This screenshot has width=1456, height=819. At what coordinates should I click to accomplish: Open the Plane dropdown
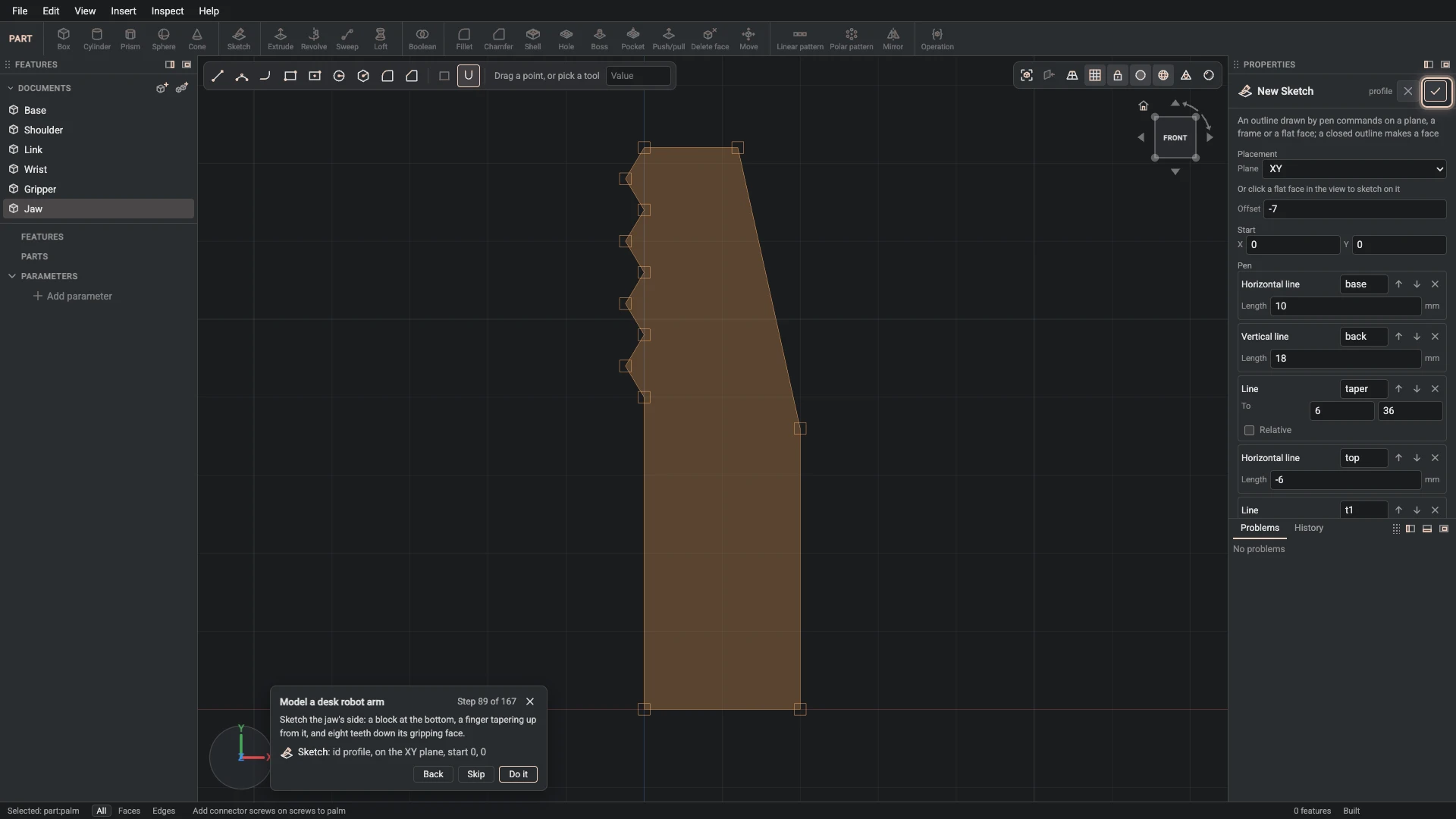coord(1354,169)
